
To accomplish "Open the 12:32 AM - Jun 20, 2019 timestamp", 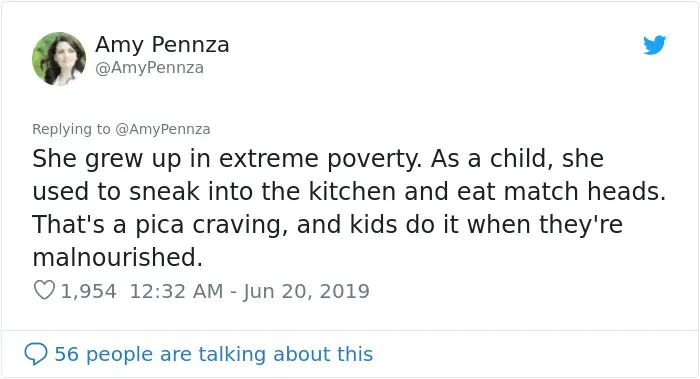I will [250, 292].
